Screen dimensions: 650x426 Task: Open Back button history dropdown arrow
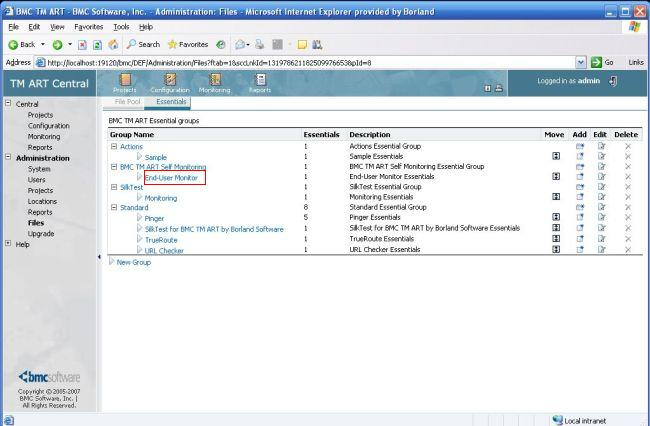(43, 44)
